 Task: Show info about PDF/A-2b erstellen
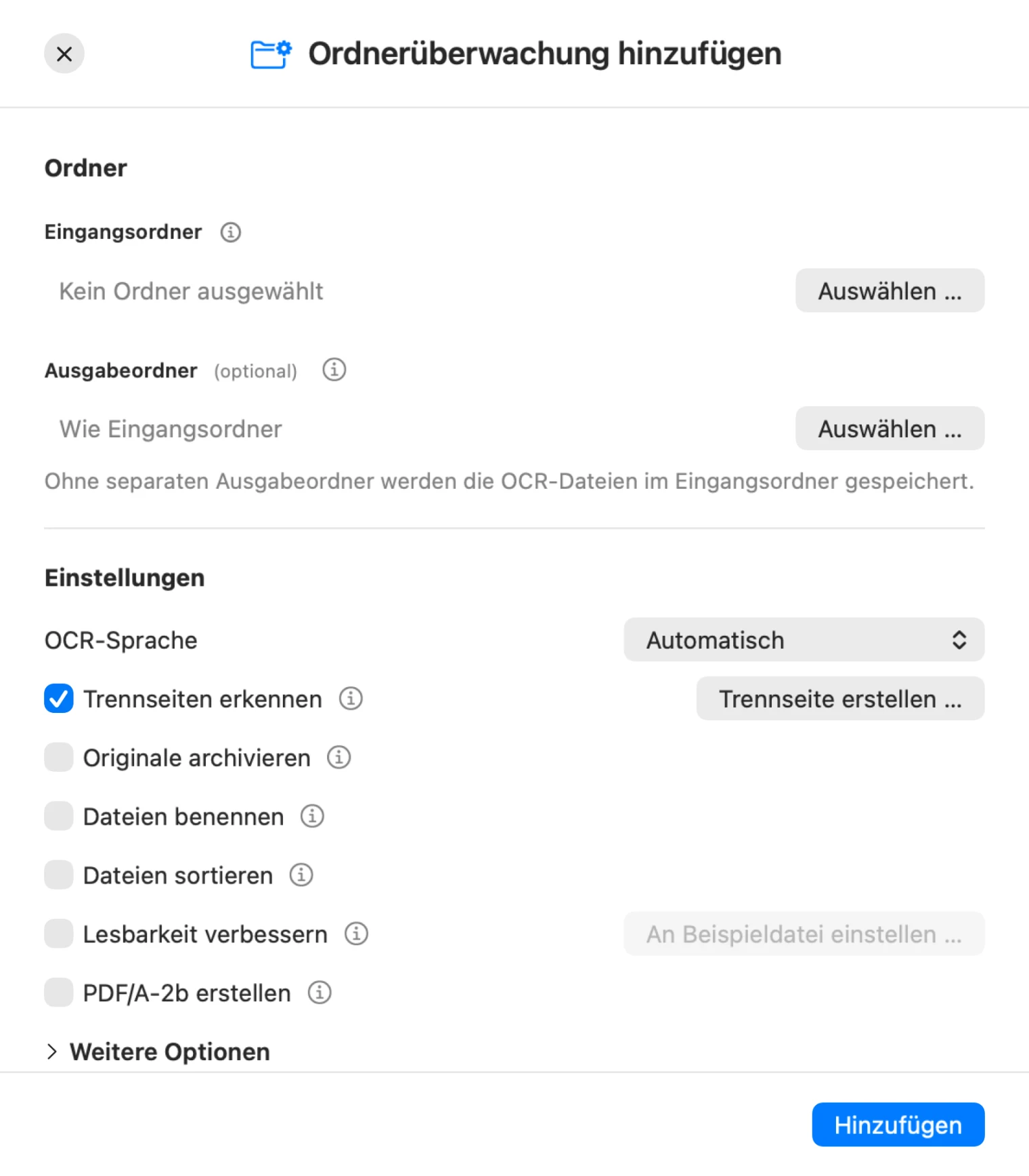coord(320,993)
